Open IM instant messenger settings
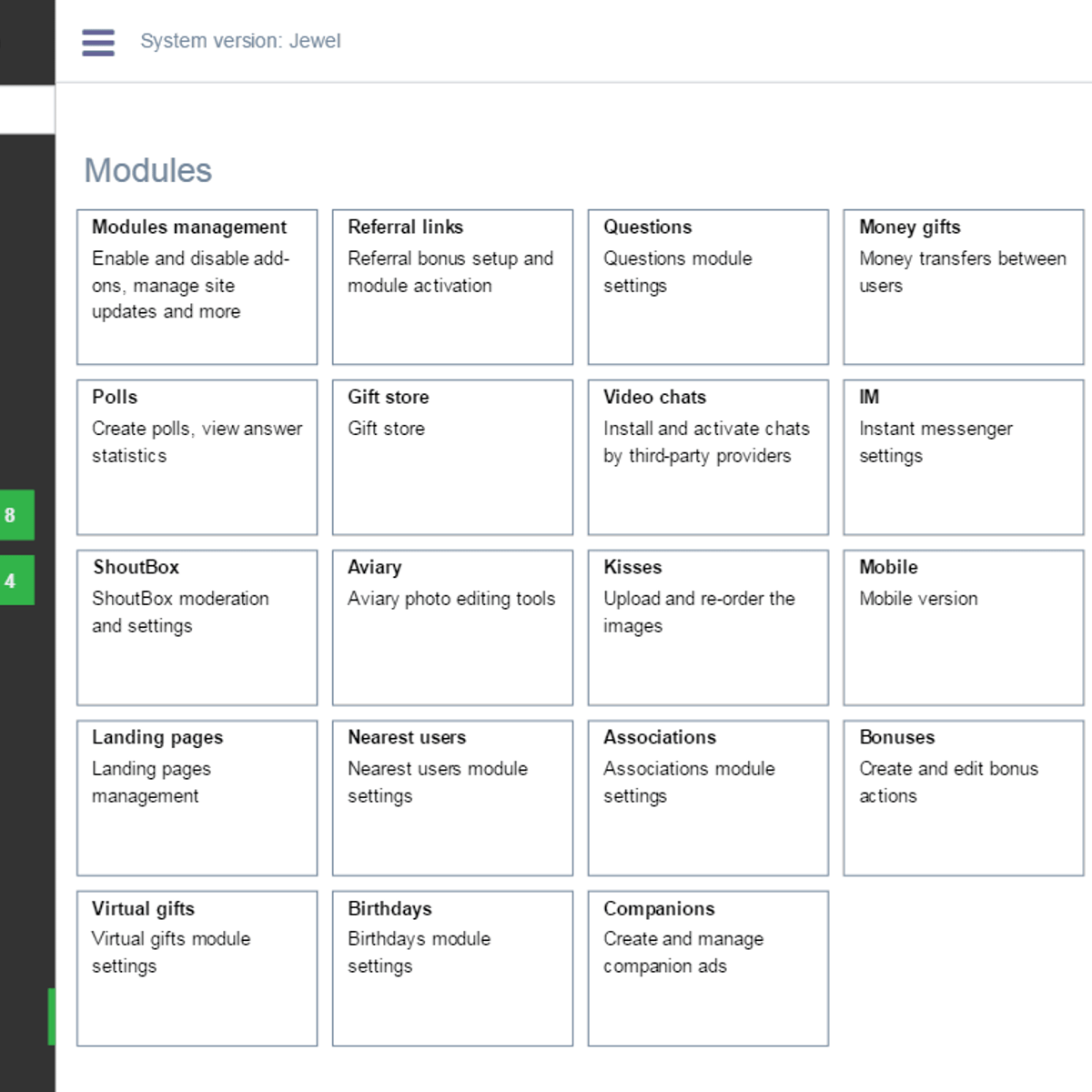Screen dimensions: 1092x1092 point(965,458)
